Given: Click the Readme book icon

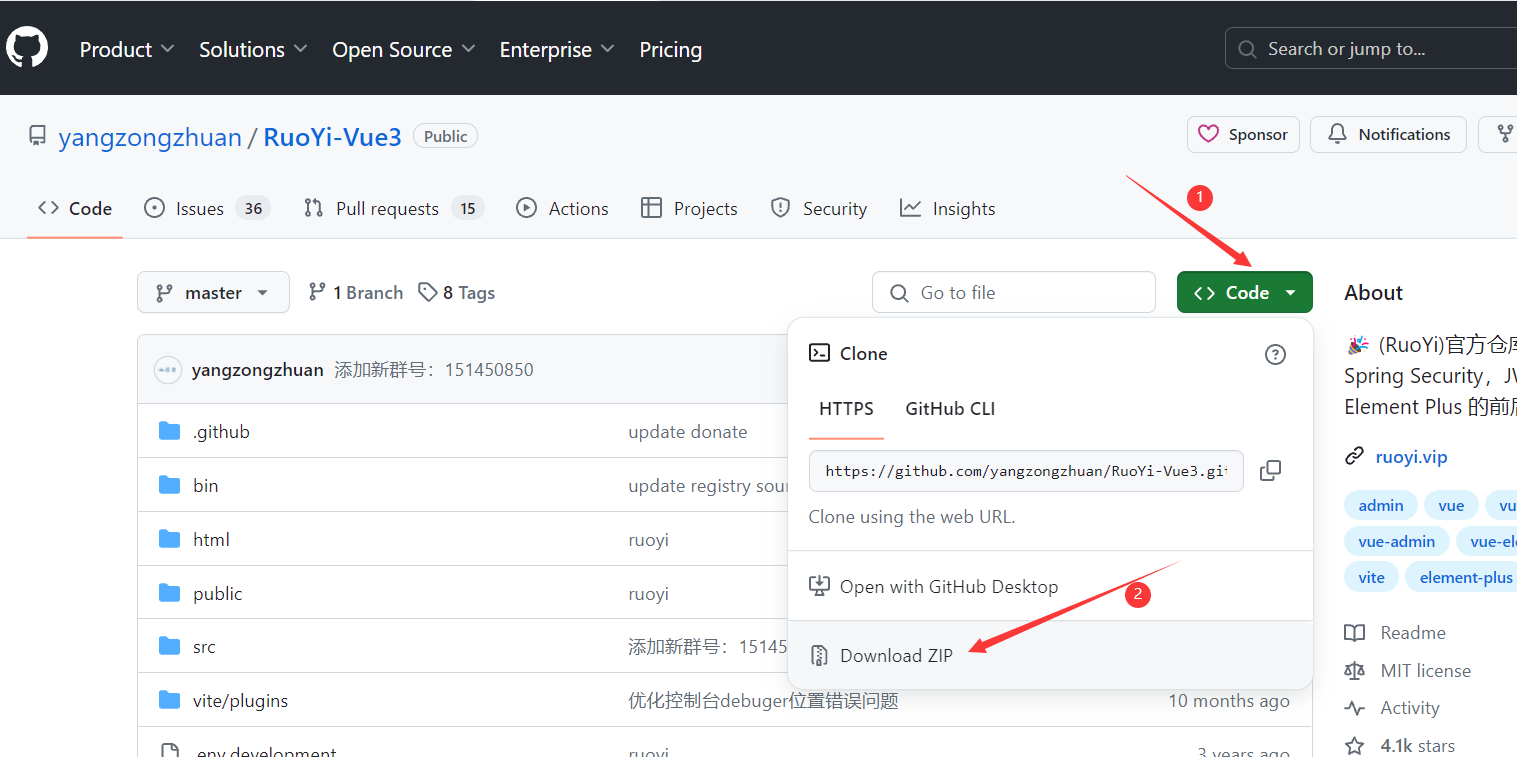Looking at the screenshot, I should coord(1355,632).
